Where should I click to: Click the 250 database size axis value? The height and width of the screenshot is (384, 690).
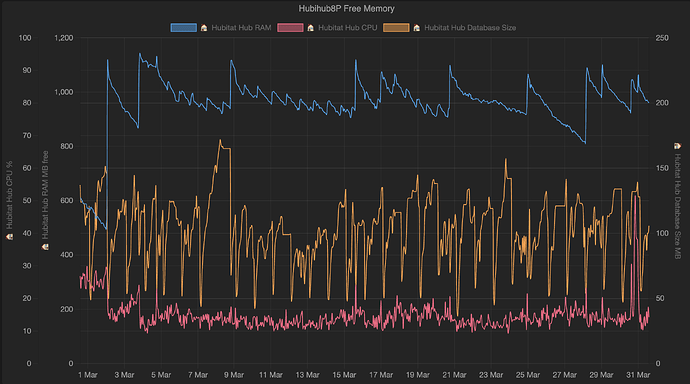(662, 38)
